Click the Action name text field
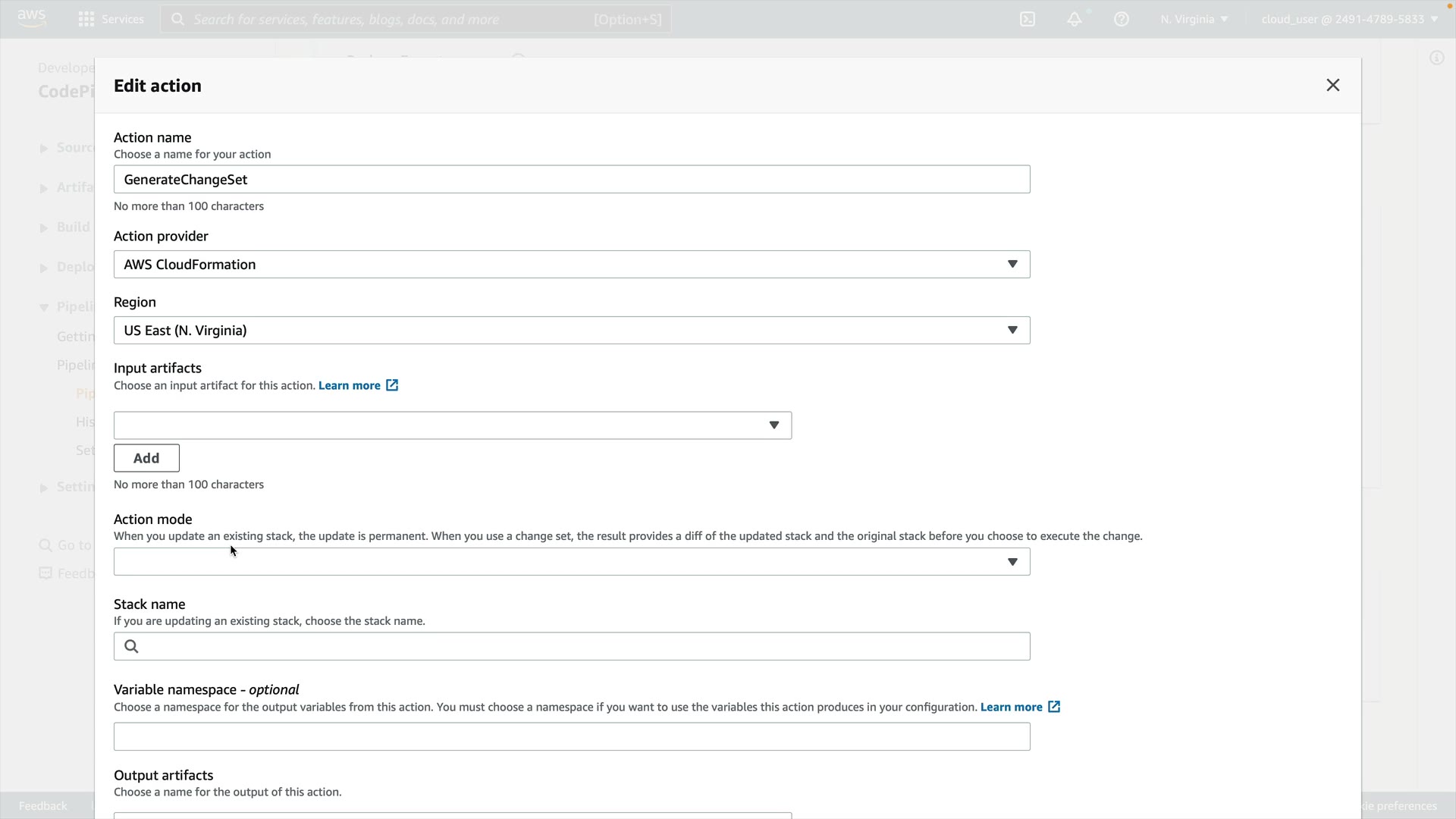This screenshot has width=1456, height=819. [571, 179]
